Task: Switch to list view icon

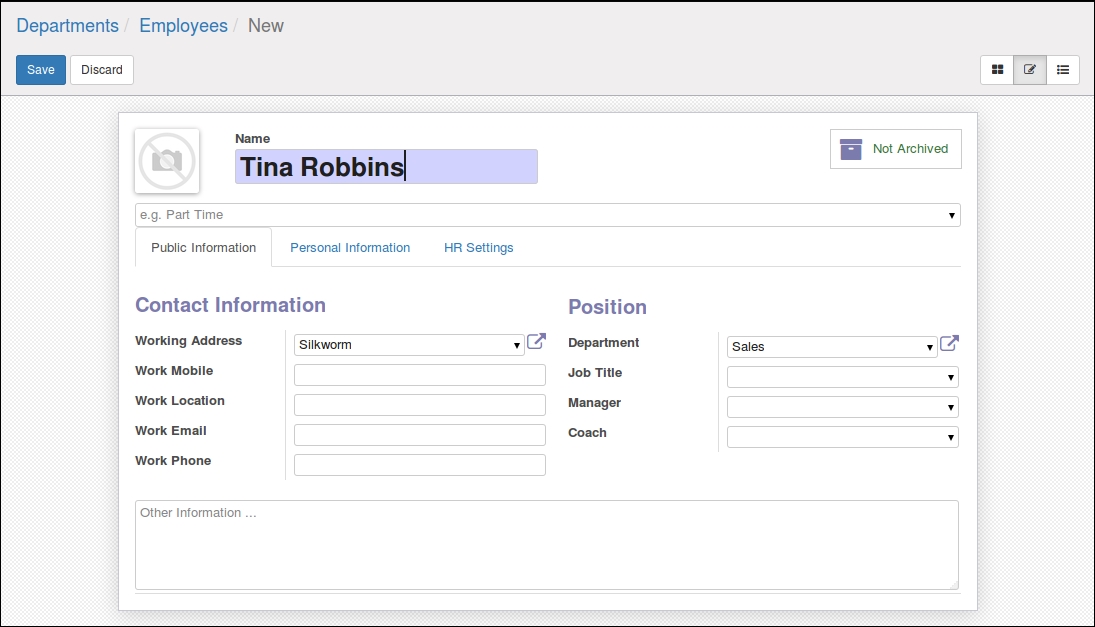Action: point(1063,70)
